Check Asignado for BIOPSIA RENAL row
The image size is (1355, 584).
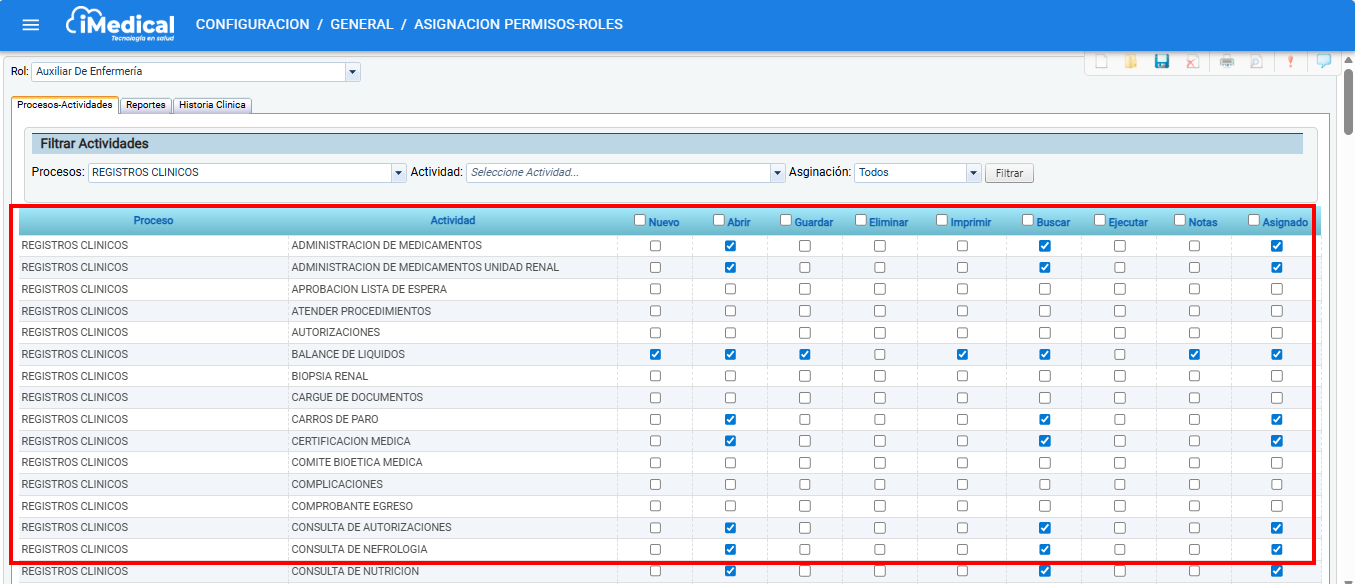point(1276,377)
